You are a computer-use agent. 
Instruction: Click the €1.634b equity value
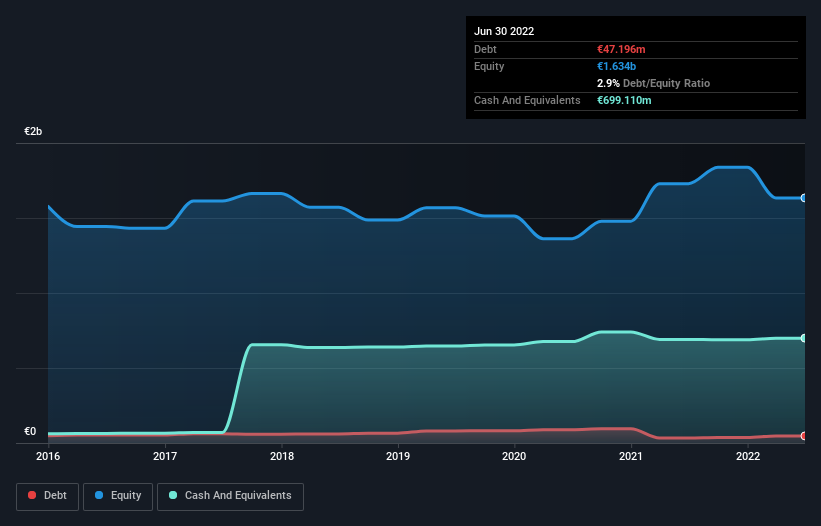click(616, 66)
